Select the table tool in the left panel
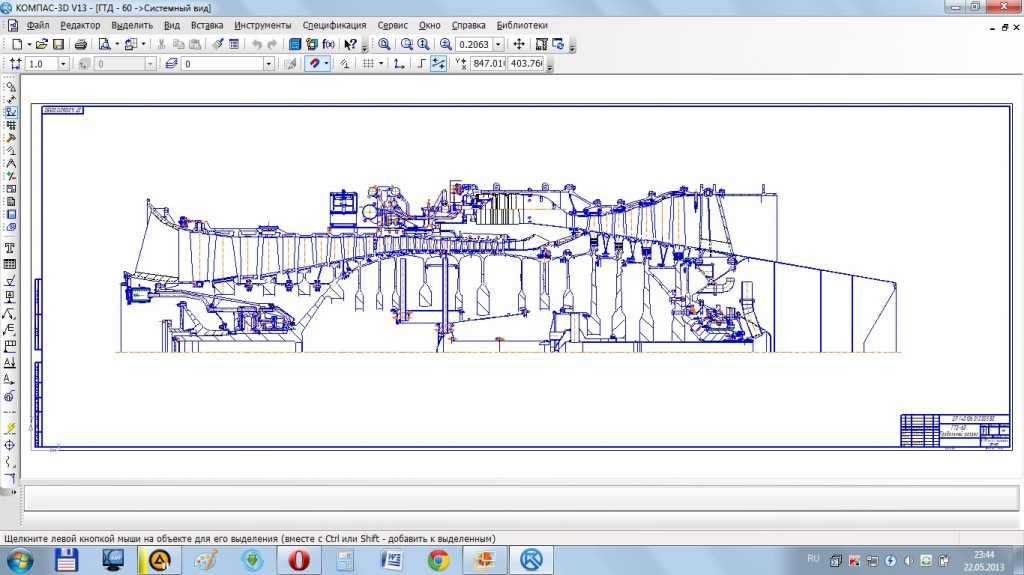This screenshot has width=1024, height=575. [x=10, y=265]
